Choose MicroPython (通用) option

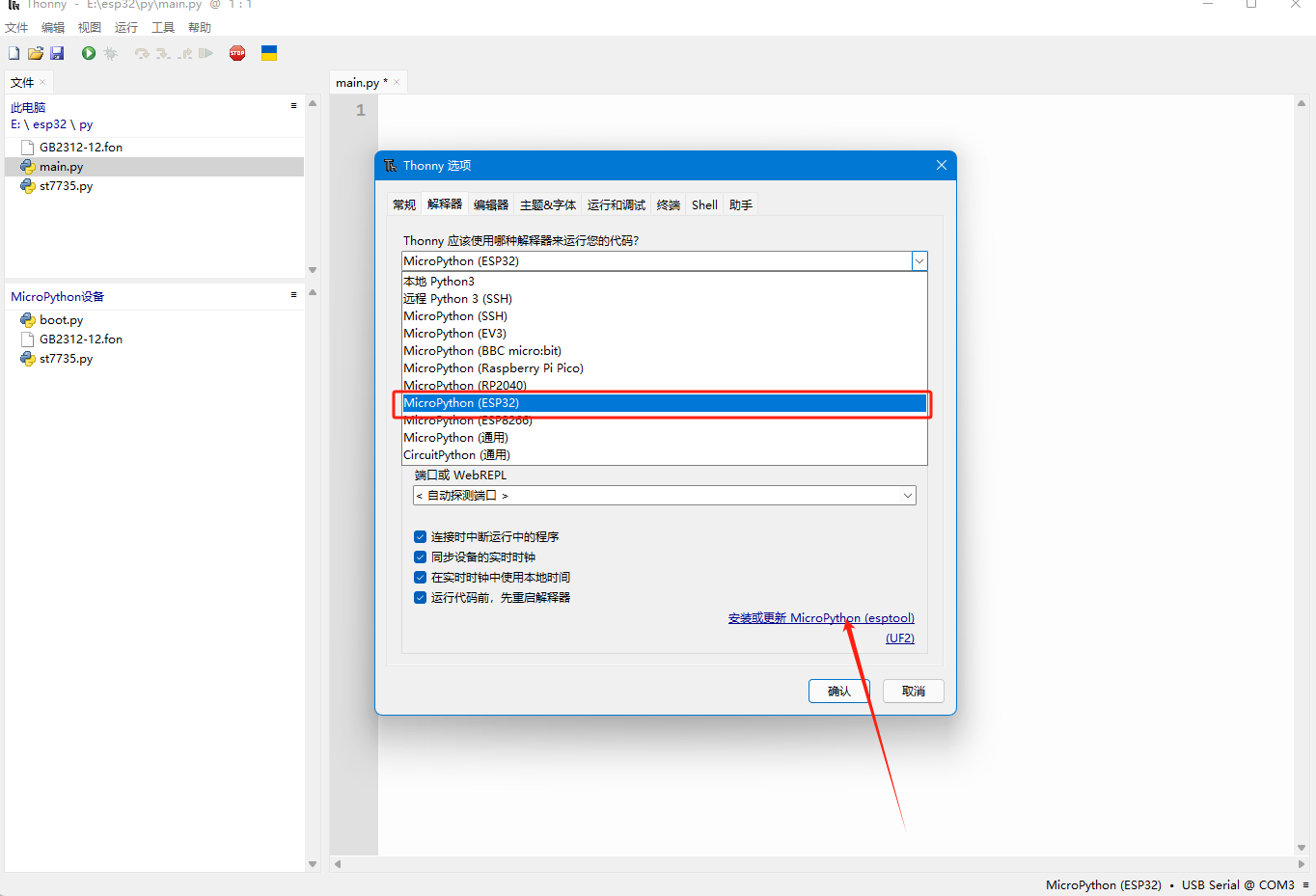pos(664,438)
